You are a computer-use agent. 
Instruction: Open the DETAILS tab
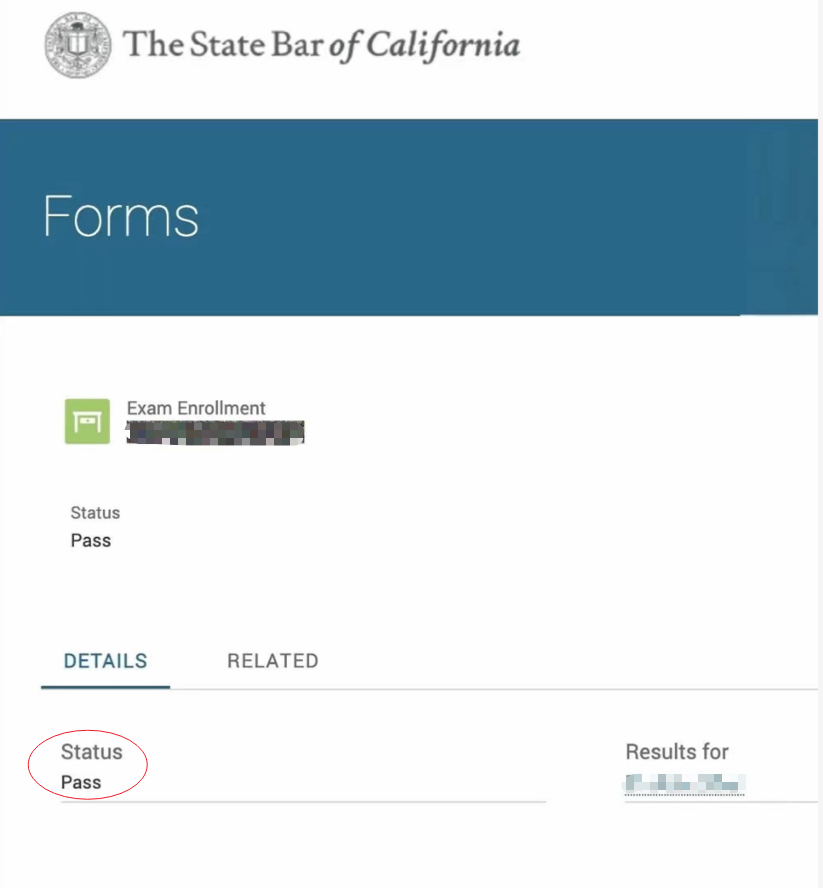coord(105,661)
